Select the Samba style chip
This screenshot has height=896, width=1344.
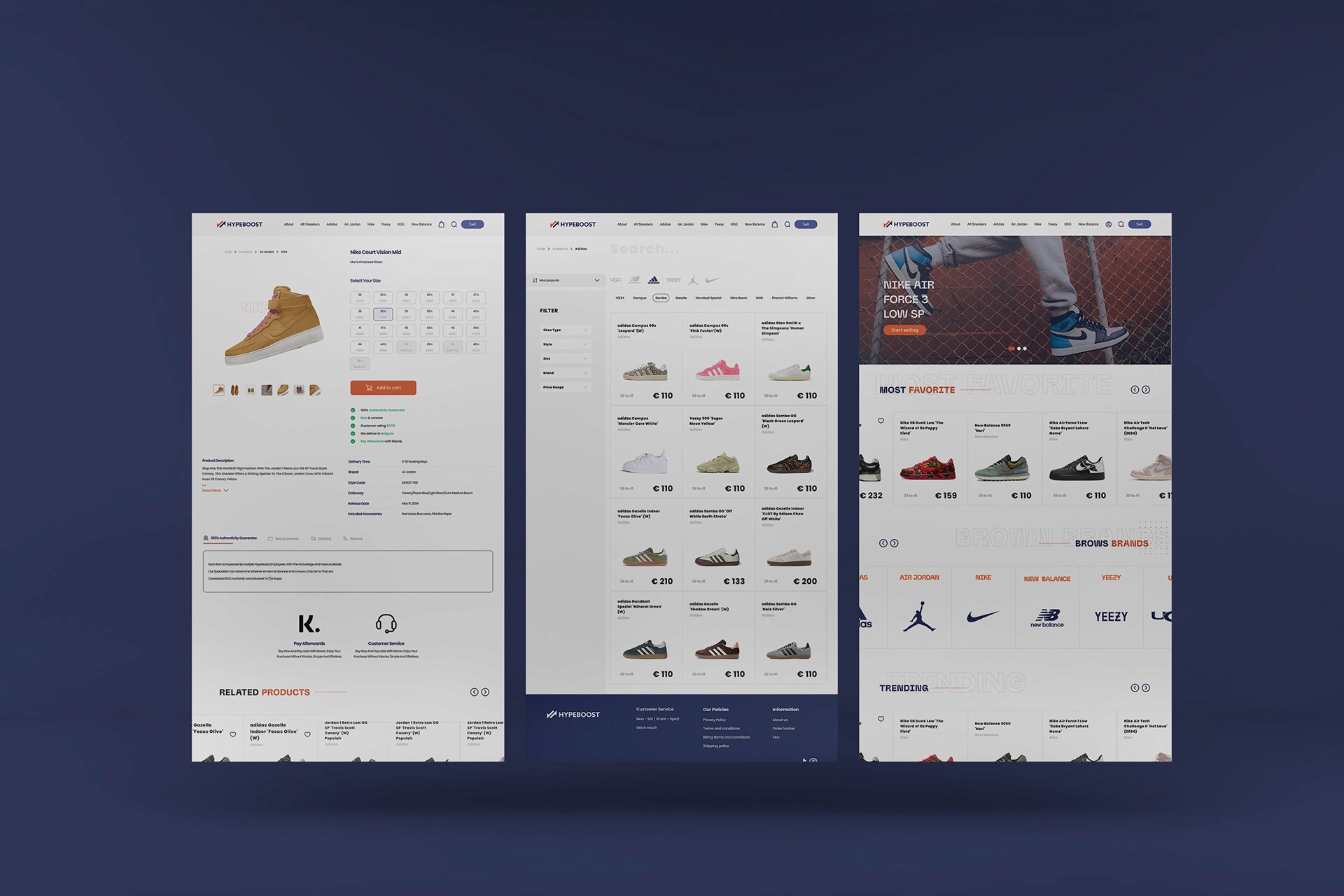(661, 298)
